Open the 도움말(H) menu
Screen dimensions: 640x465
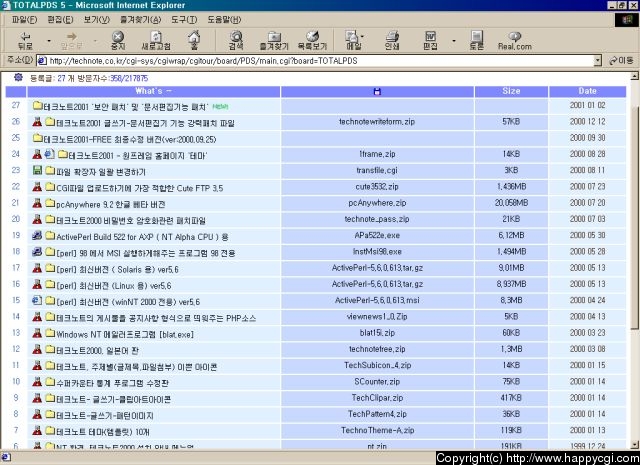(x=224, y=20)
